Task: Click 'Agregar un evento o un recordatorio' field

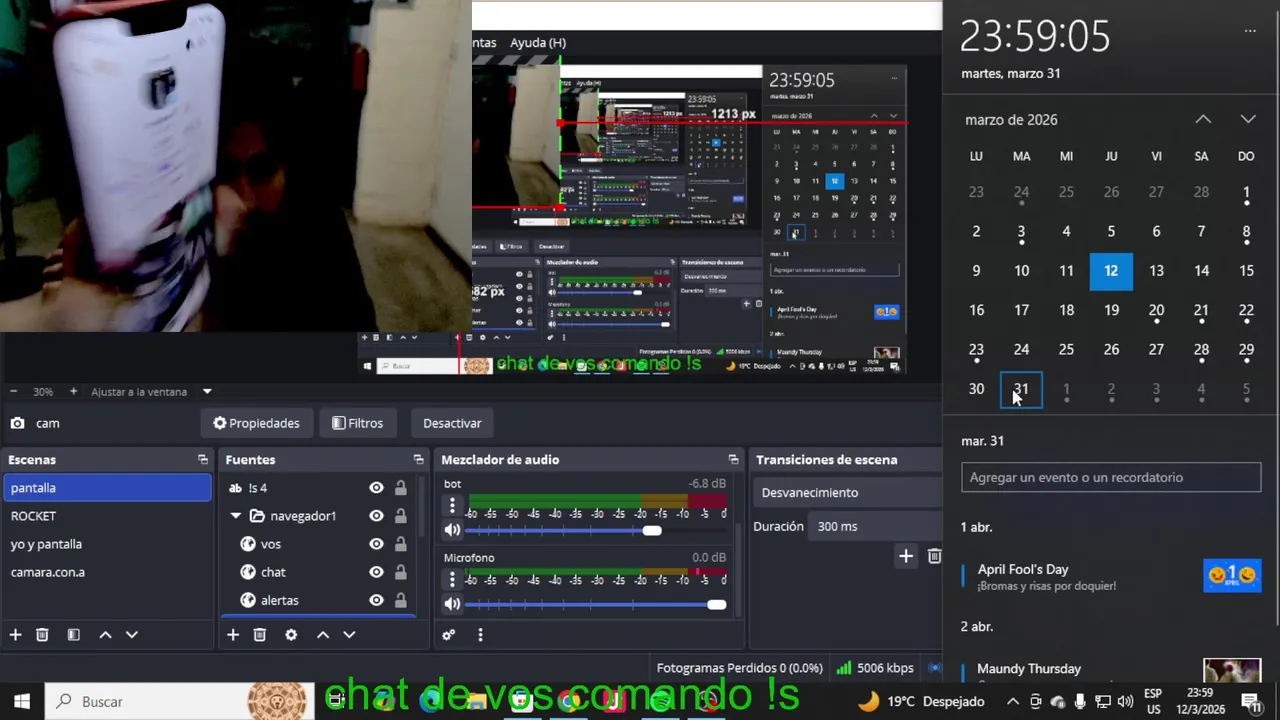Action: [1110, 477]
